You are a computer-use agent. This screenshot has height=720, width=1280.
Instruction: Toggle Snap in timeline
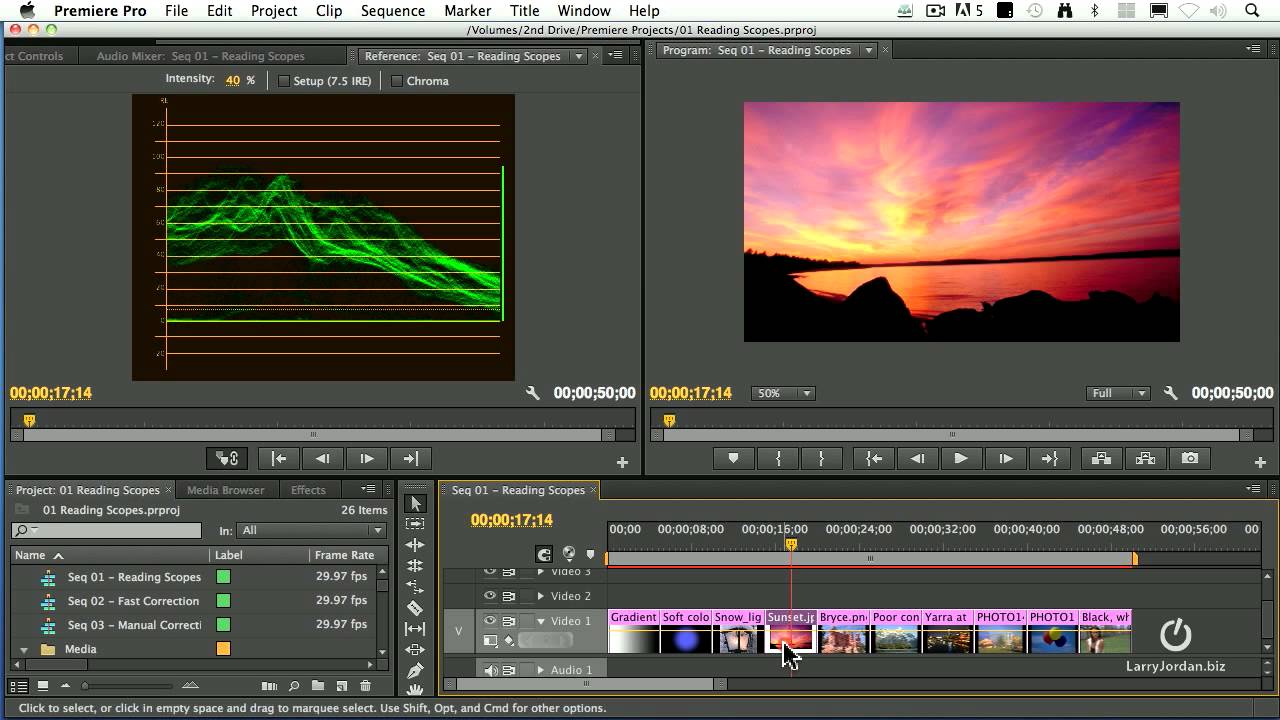tap(544, 554)
